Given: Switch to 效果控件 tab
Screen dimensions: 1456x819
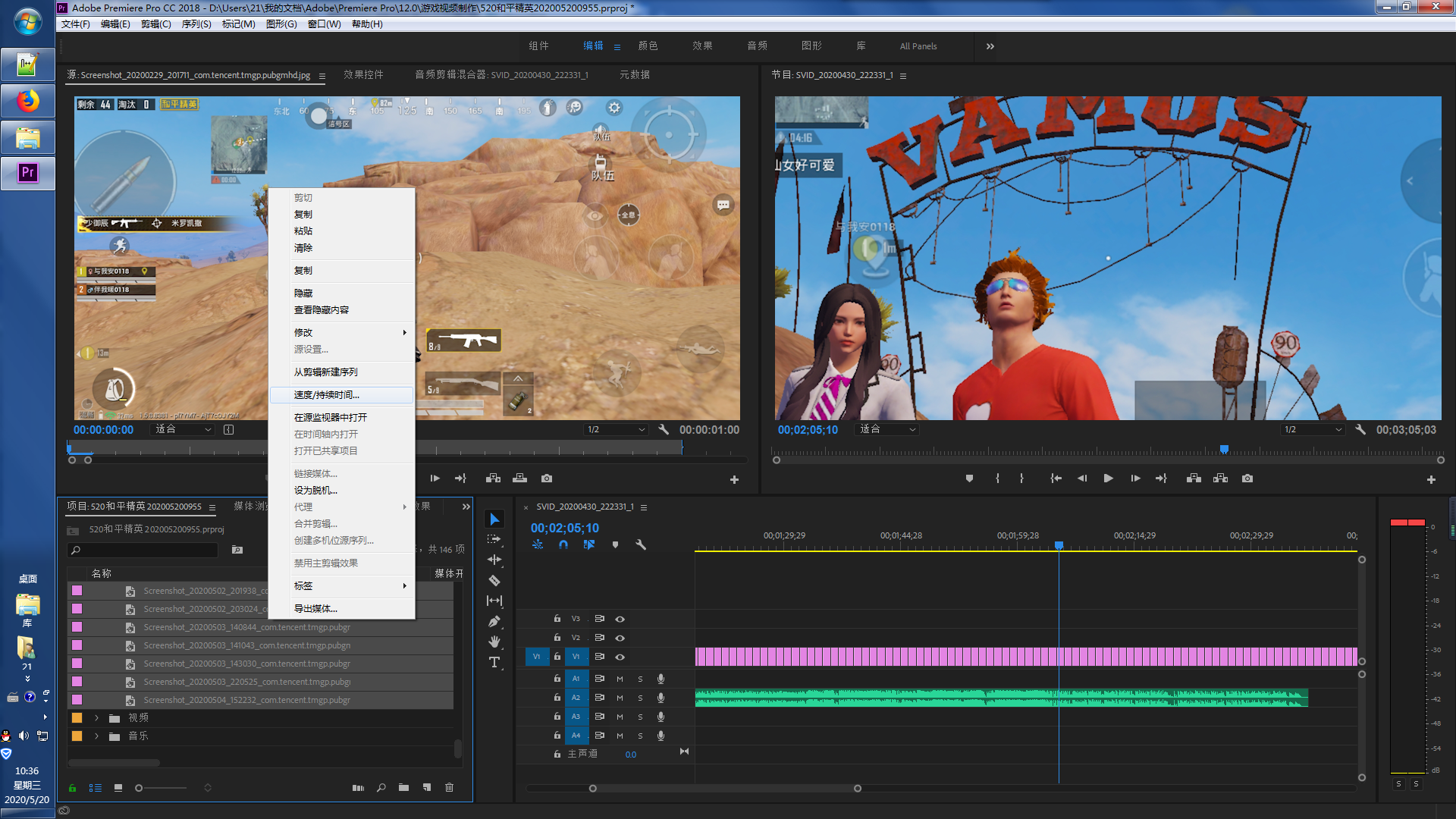Looking at the screenshot, I should pyautogui.click(x=363, y=74).
